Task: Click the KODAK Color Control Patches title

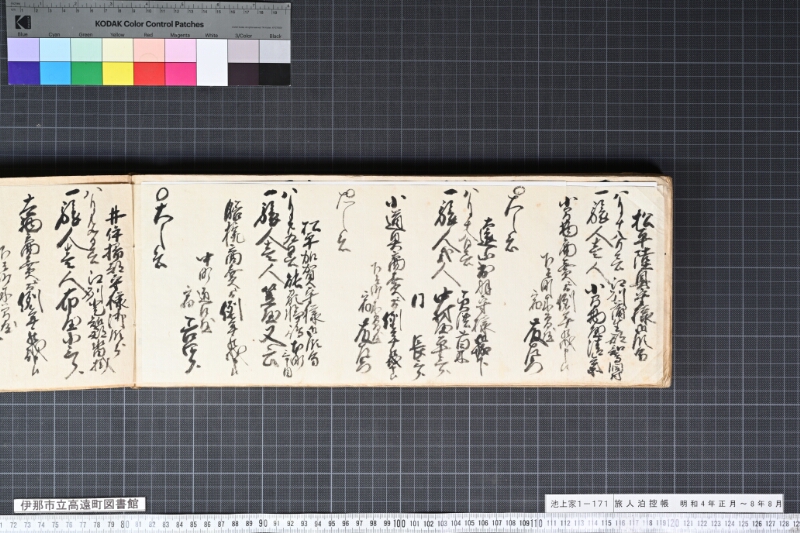Action: coord(149,24)
